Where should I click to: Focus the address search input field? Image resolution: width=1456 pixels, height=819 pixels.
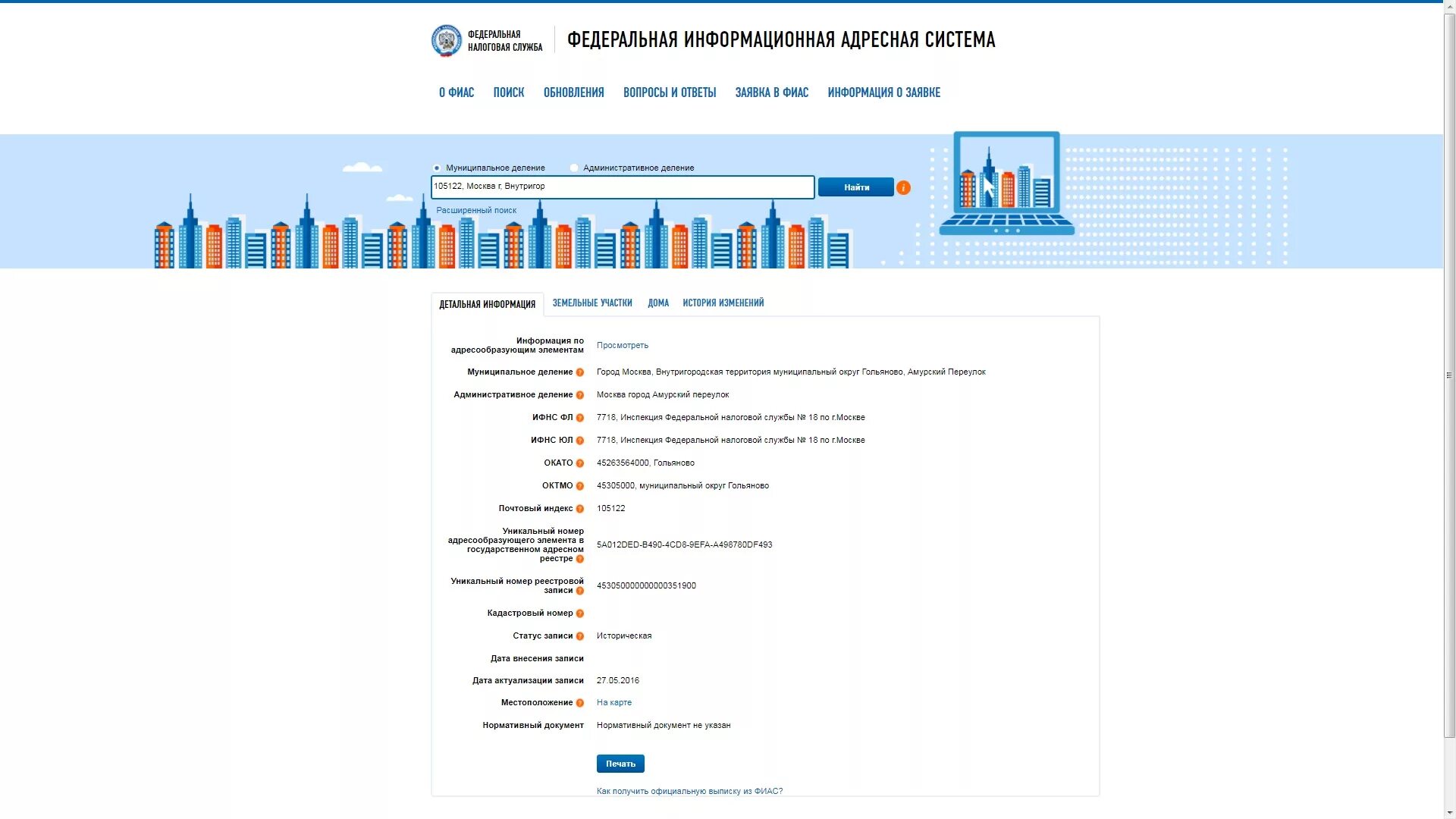623,187
